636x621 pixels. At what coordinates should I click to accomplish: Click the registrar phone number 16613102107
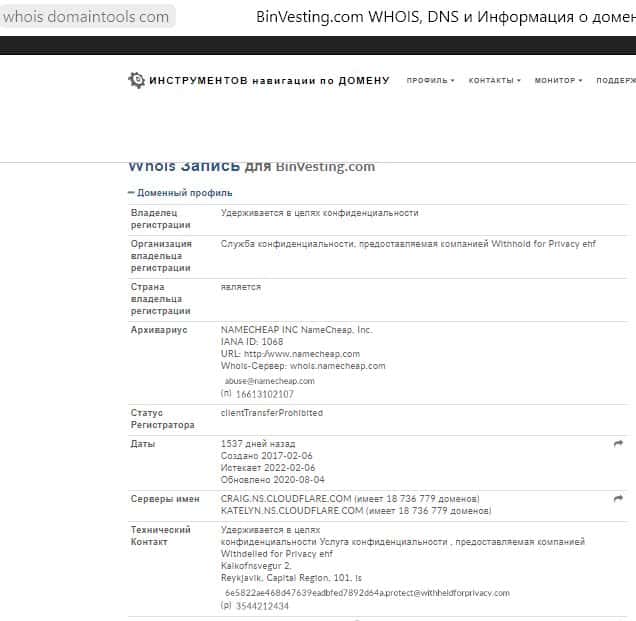coord(264,394)
